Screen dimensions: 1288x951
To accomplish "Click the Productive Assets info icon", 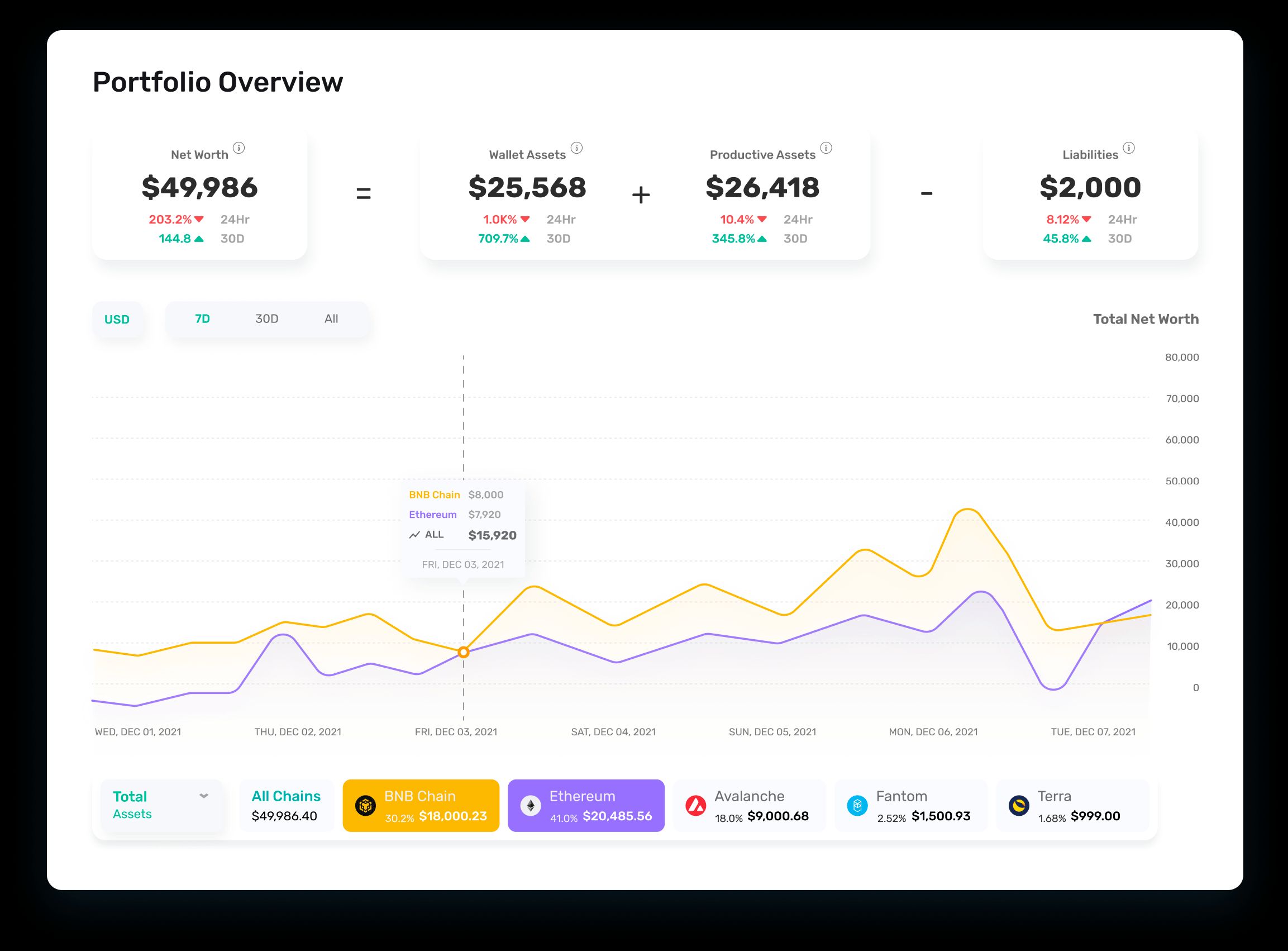I will pyautogui.click(x=826, y=148).
